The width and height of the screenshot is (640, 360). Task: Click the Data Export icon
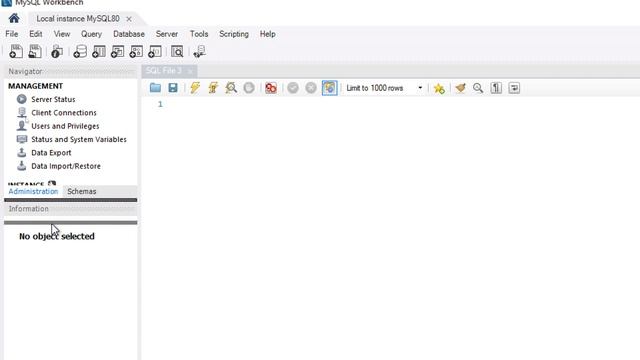click(22, 153)
